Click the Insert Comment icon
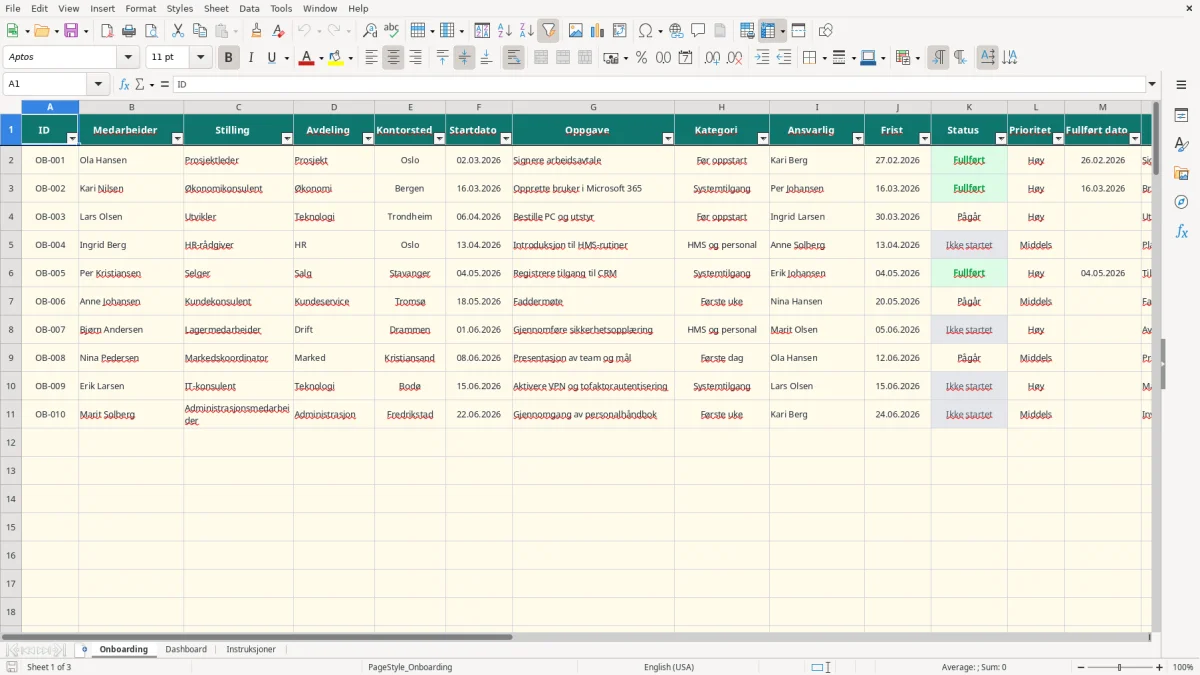 pyautogui.click(x=699, y=31)
